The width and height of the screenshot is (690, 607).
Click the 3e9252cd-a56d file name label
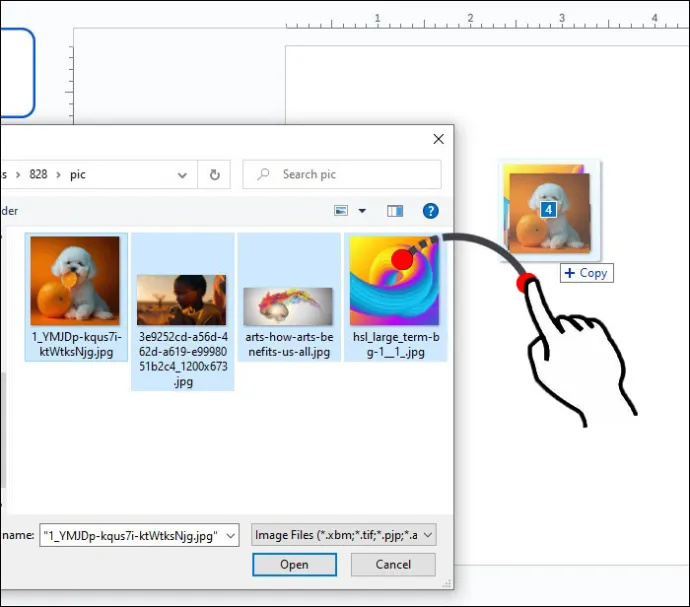click(183, 359)
